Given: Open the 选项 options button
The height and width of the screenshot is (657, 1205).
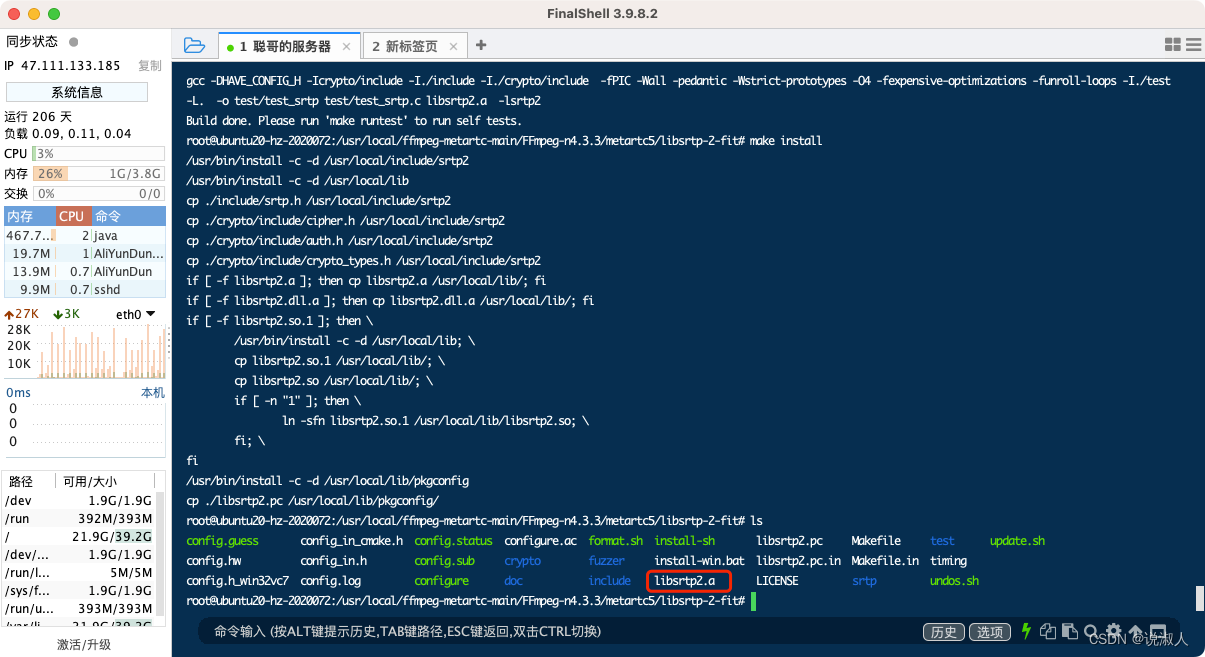Looking at the screenshot, I should pos(989,631).
